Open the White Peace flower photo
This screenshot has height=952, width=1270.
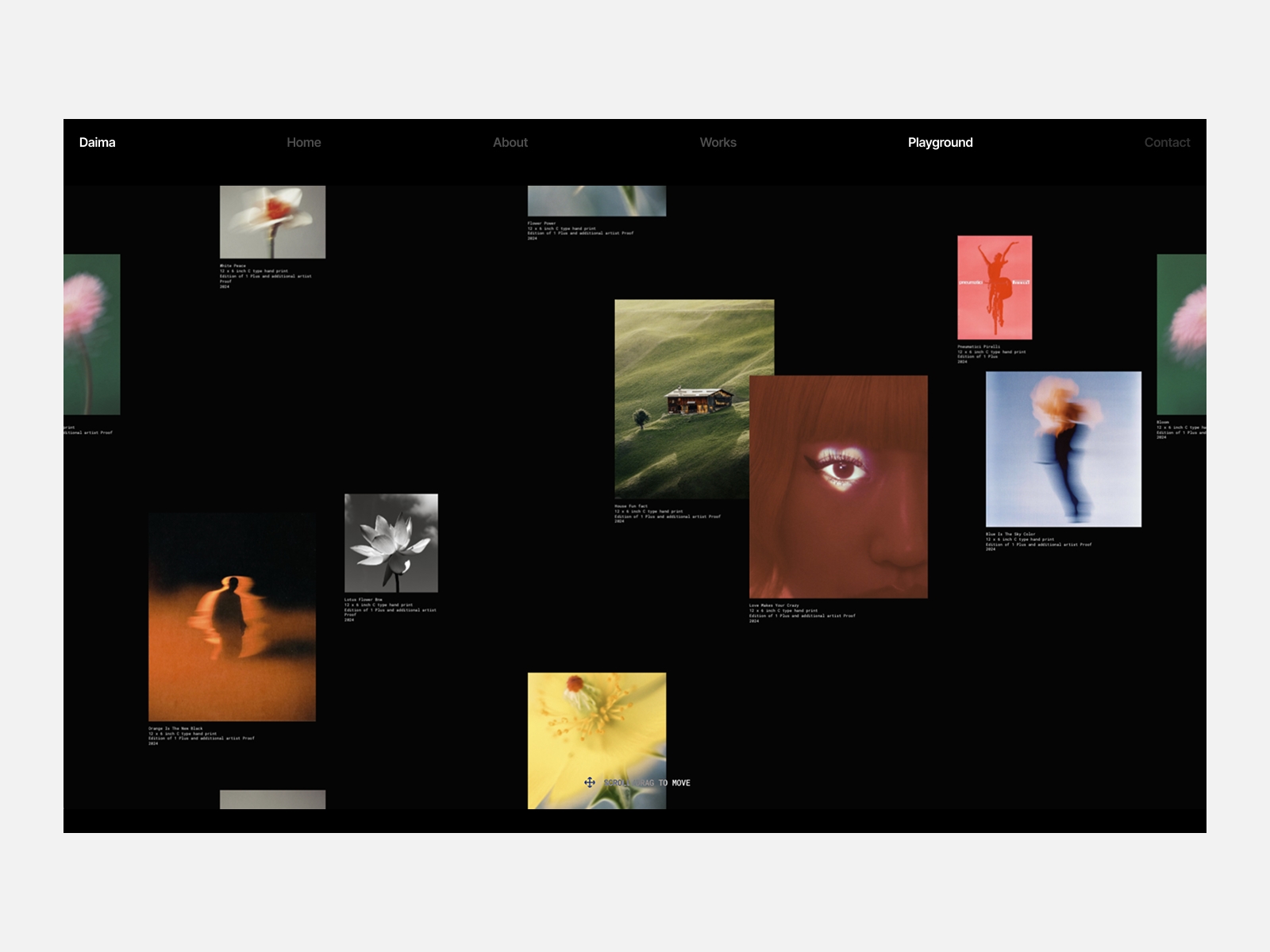[x=274, y=222]
